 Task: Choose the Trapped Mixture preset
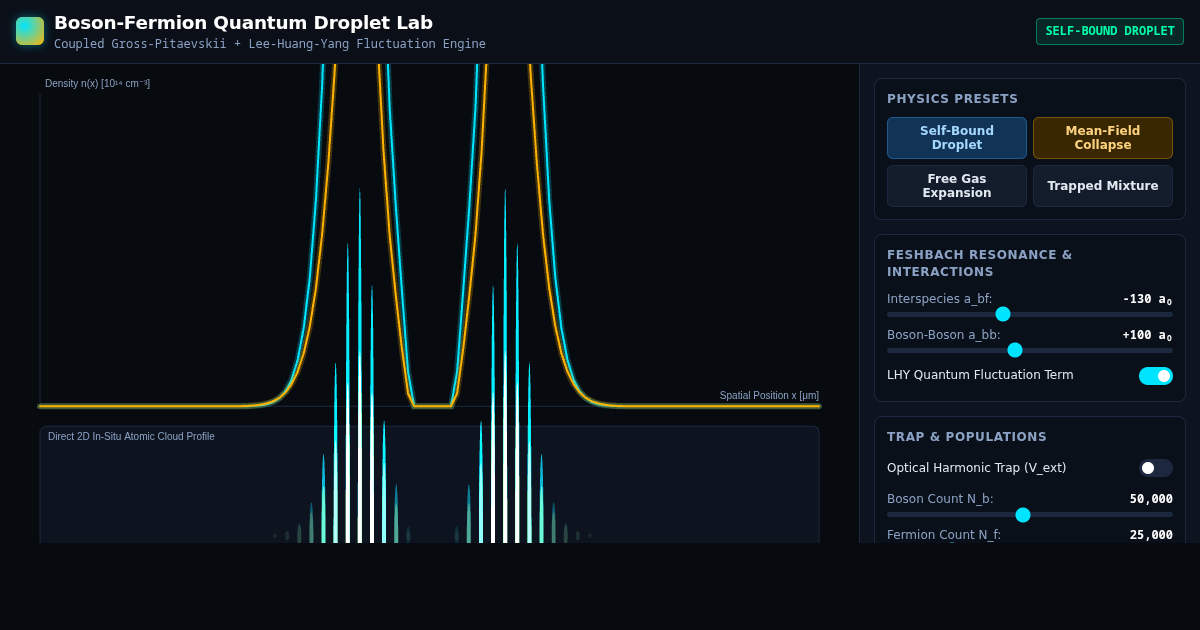1103,186
